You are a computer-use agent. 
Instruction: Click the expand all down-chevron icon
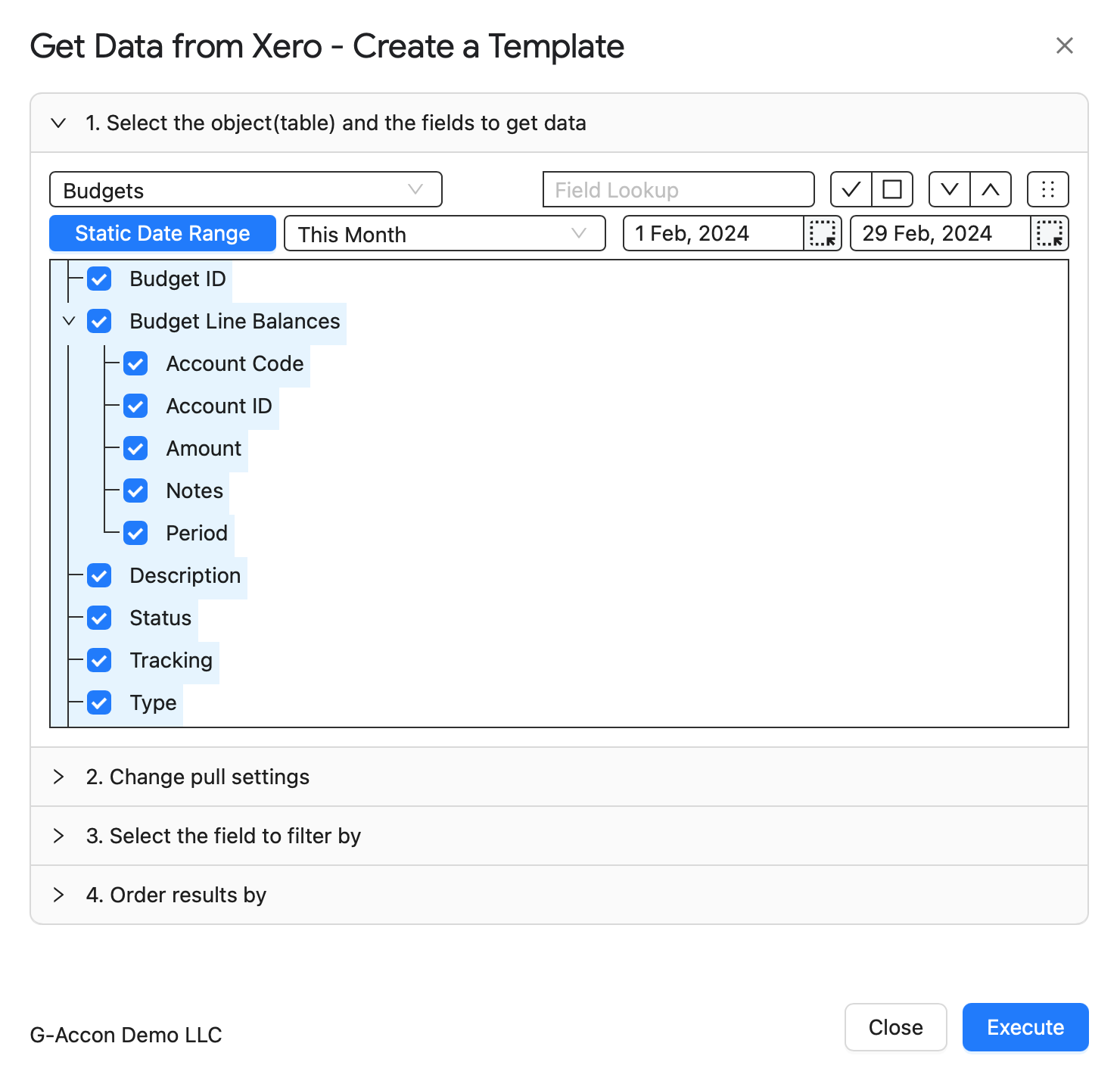pos(950,189)
